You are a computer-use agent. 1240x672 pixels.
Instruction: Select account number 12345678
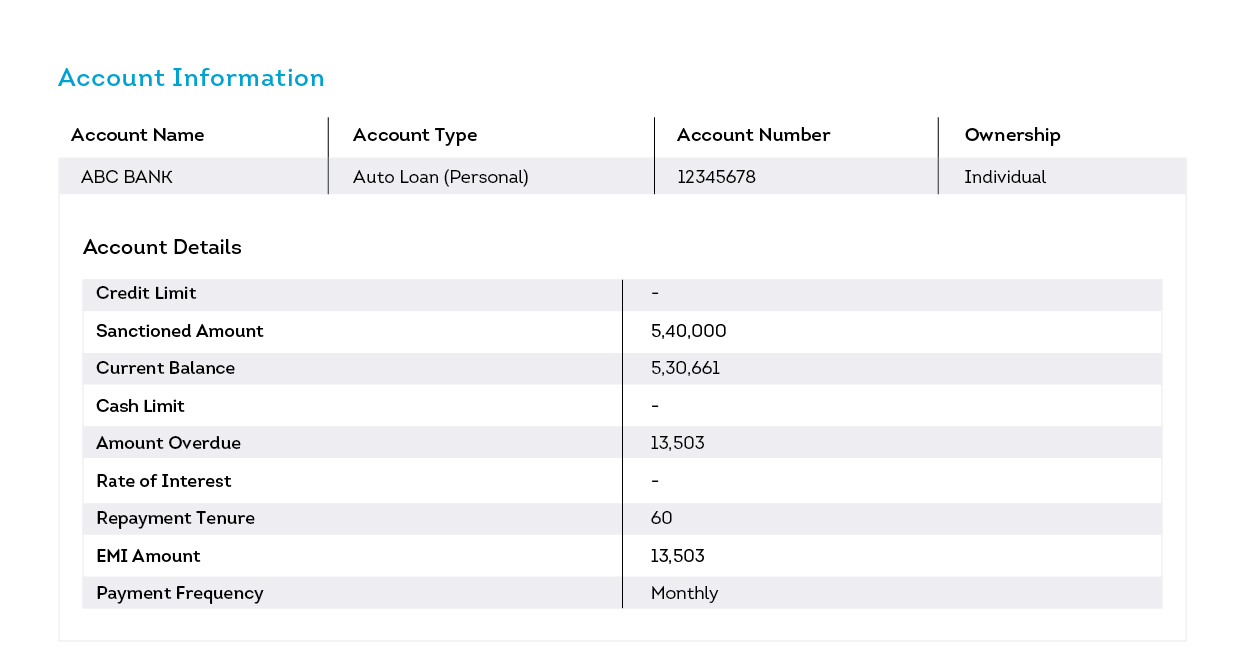pyautogui.click(x=716, y=177)
